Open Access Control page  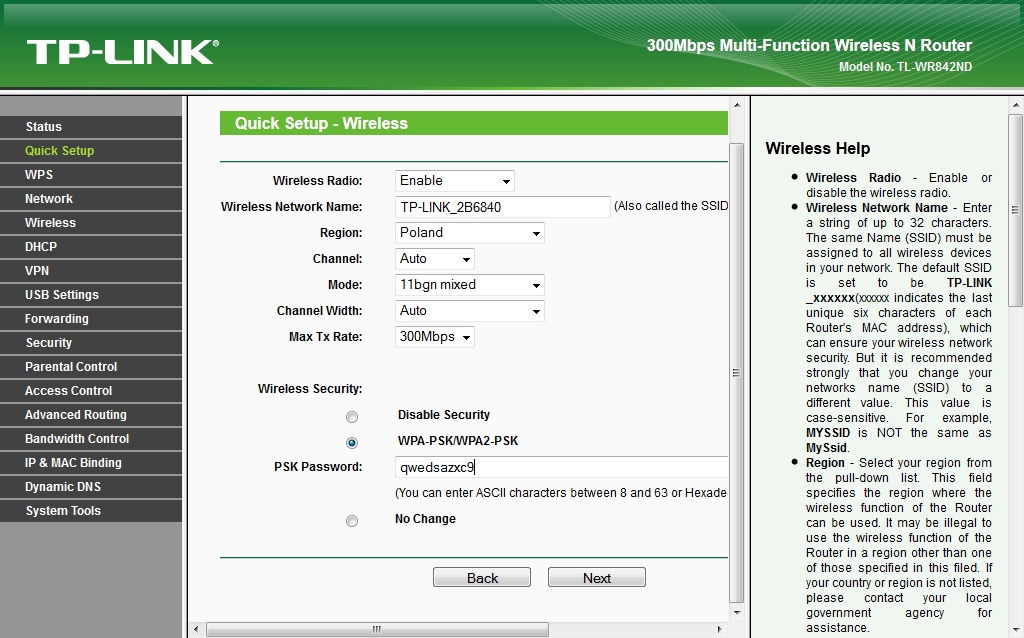click(91, 391)
